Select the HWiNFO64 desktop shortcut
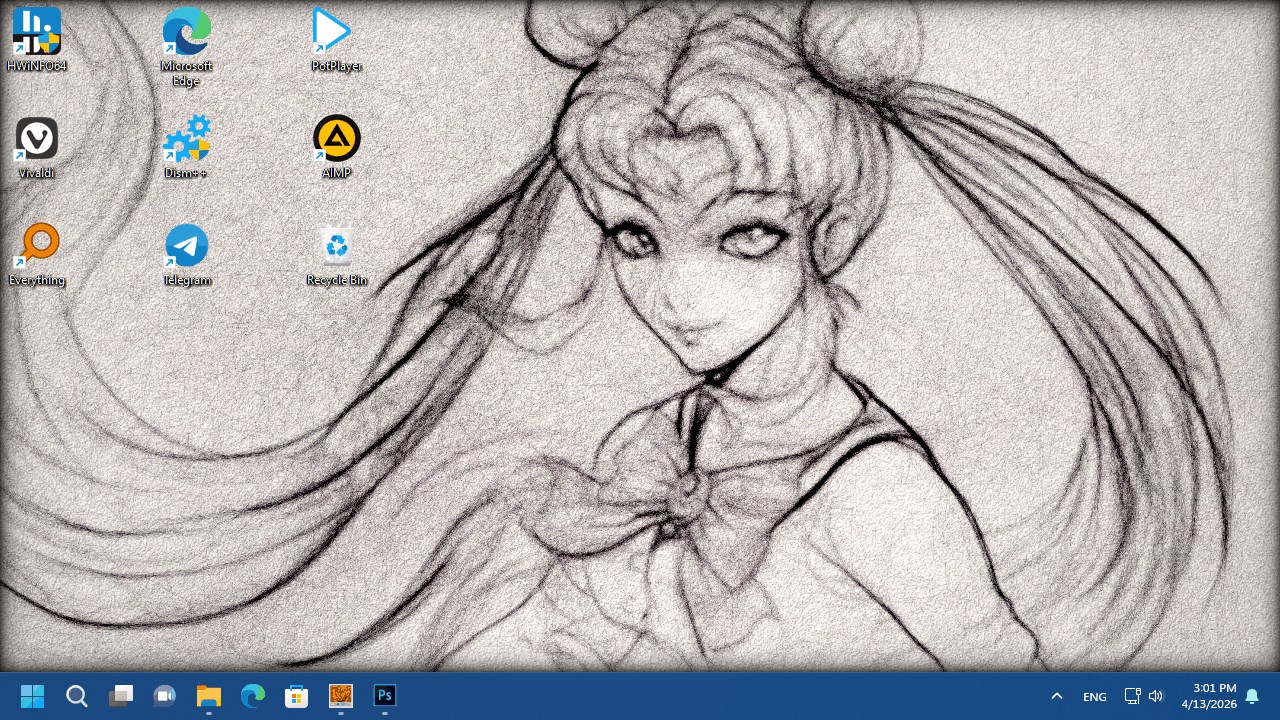 click(x=37, y=41)
